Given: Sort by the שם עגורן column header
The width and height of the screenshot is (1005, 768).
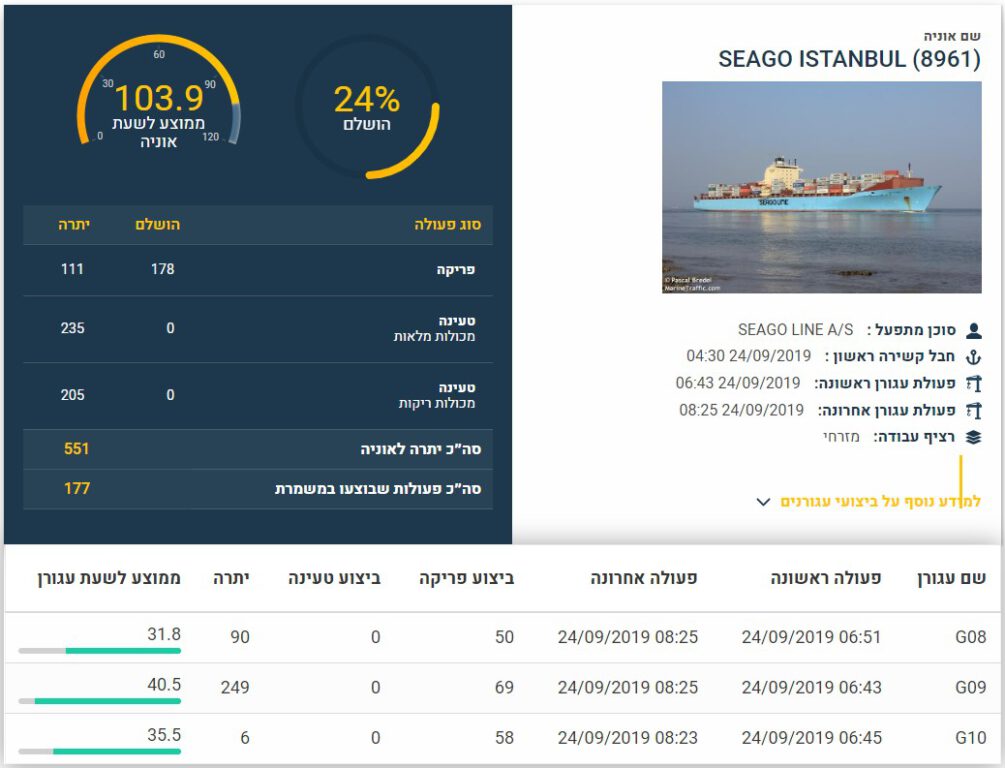Looking at the screenshot, I should (x=951, y=578).
